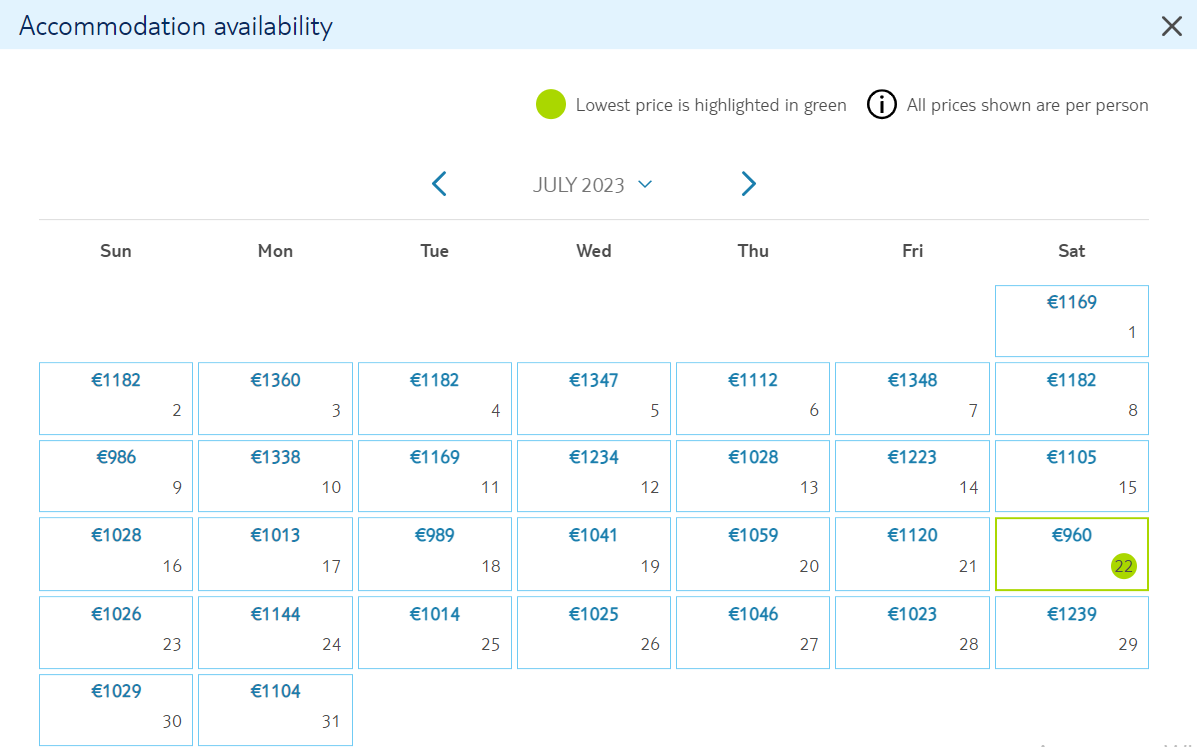Choose July 6 priced at €1112

pos(753,398)
